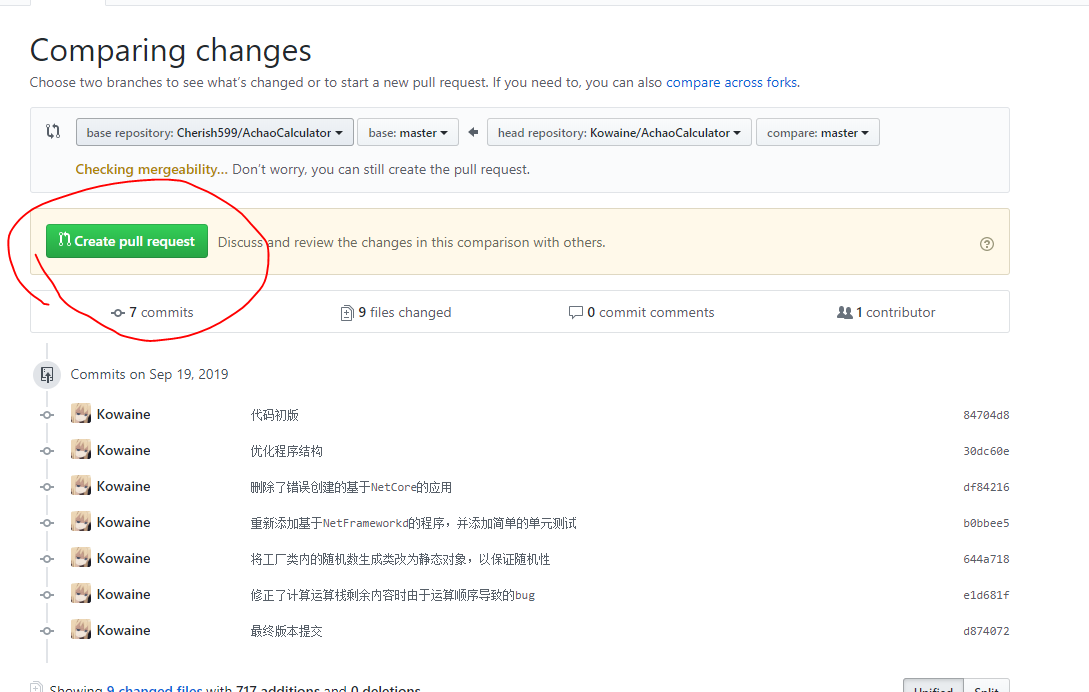Select the 1 contributor tab
Screen dimensions: 1089x692
click(886, 313)
